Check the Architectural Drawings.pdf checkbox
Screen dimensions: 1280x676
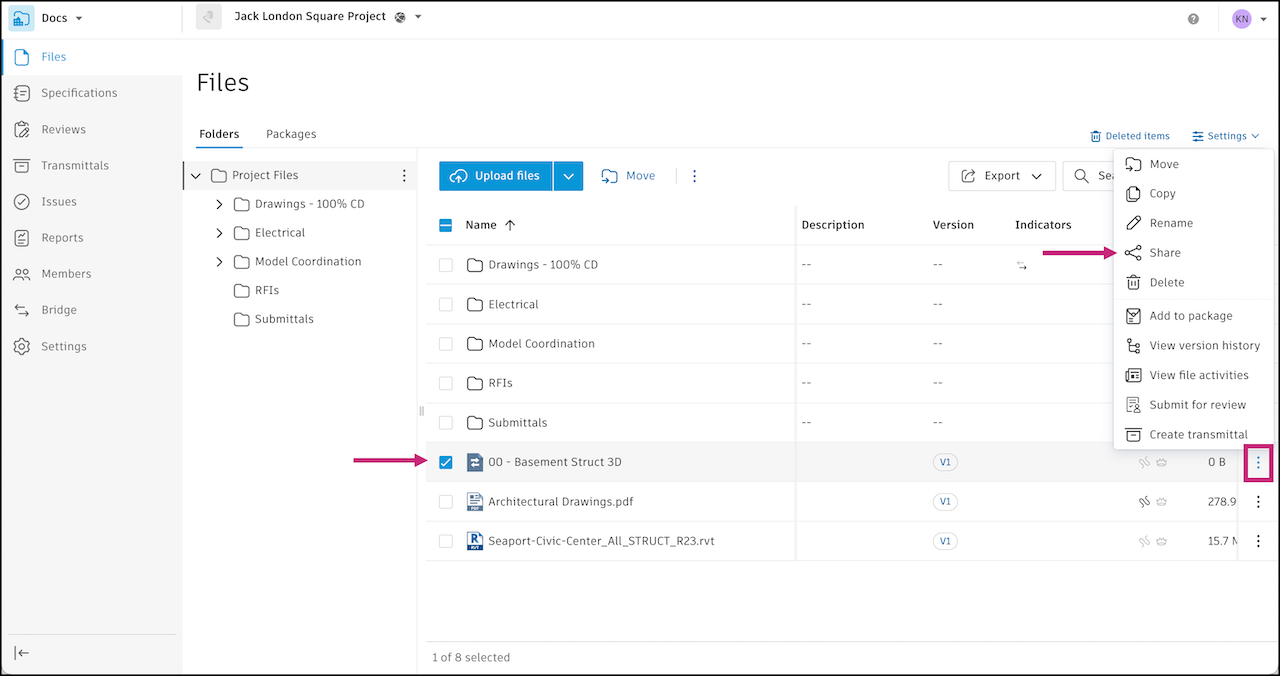pyautogui.click(x=446, y=502)
